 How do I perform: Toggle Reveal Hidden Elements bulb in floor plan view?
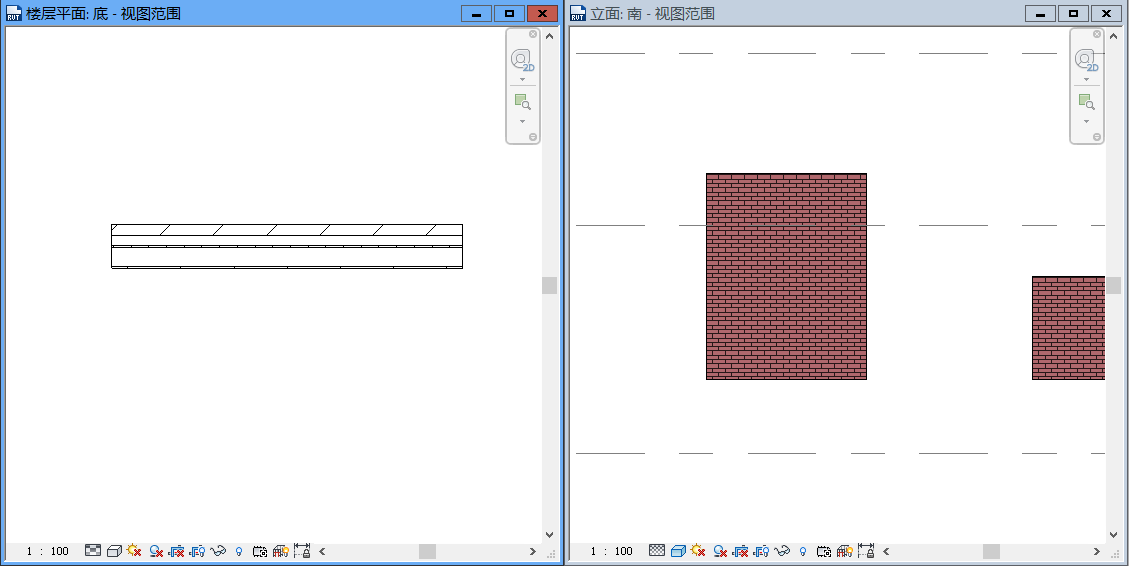(239, 552)
